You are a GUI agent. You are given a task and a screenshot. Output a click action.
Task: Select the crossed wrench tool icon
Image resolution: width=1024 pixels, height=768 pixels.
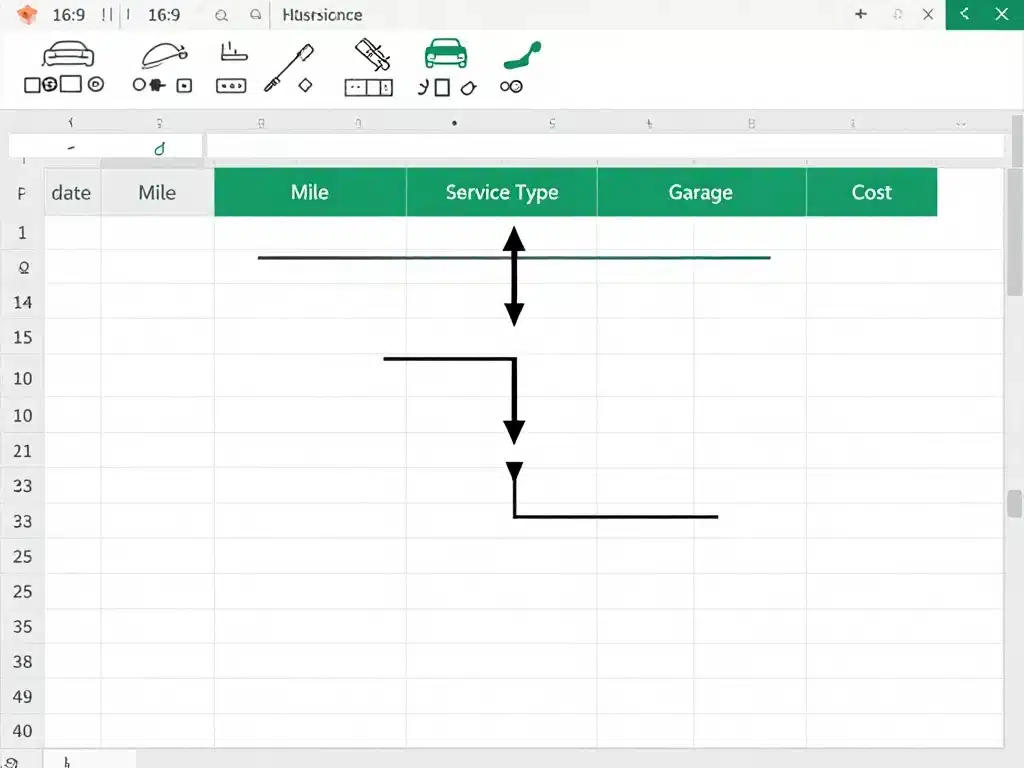(370, 55)
